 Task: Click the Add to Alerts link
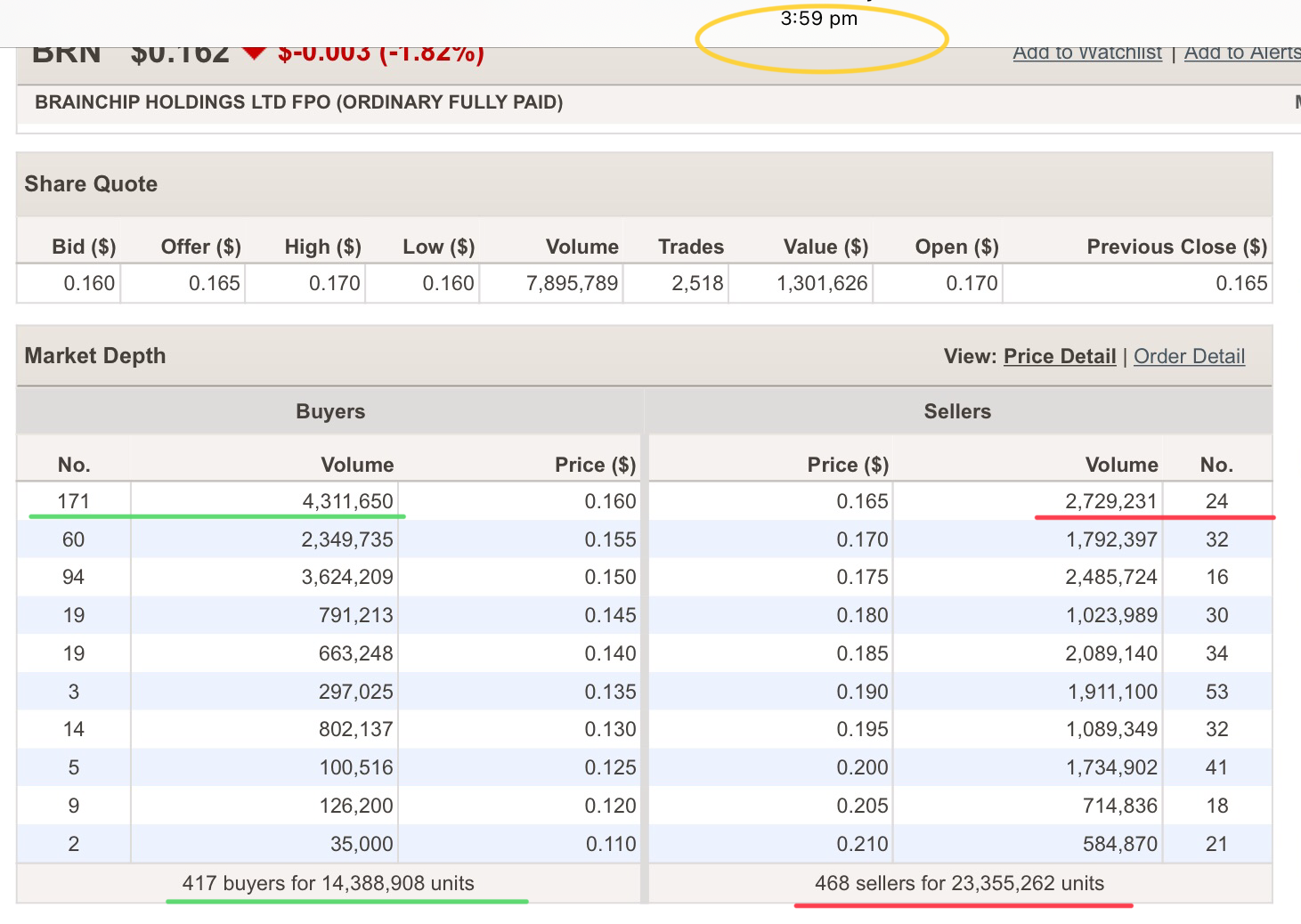coord(1241,53)
